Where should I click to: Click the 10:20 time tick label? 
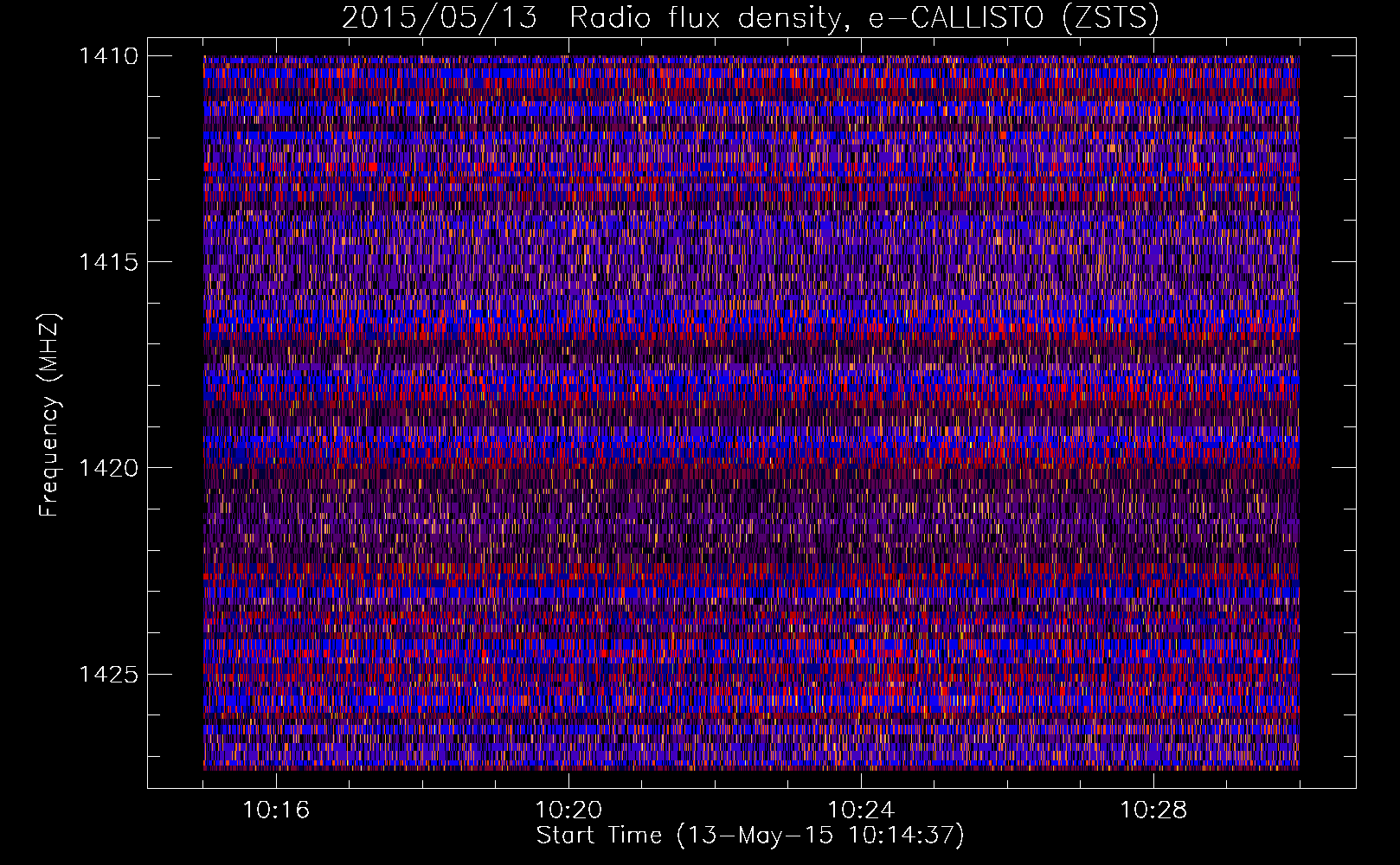click(x=568, y=811)
